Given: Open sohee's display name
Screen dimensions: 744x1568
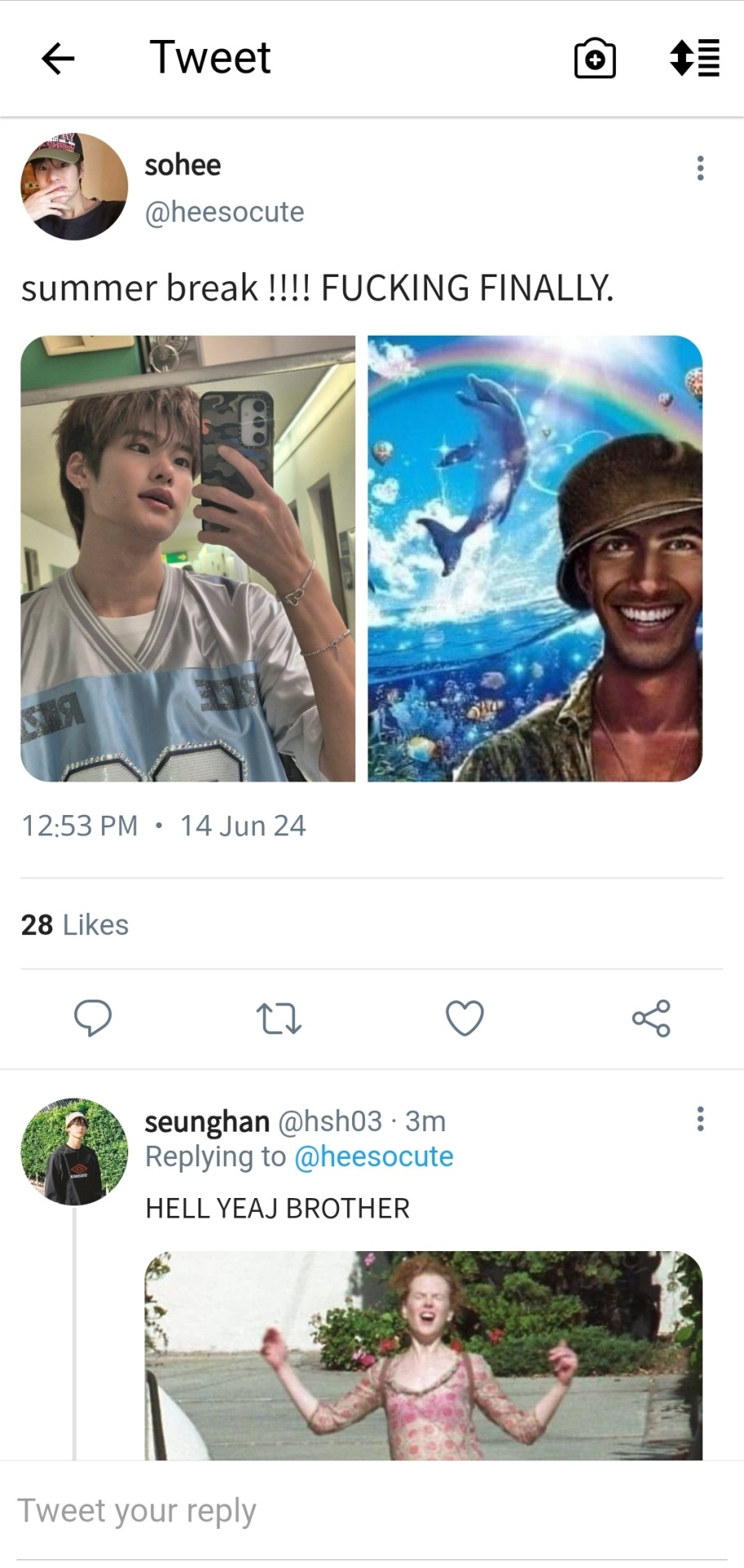Looking at the screenshot, I should point(183,165).
